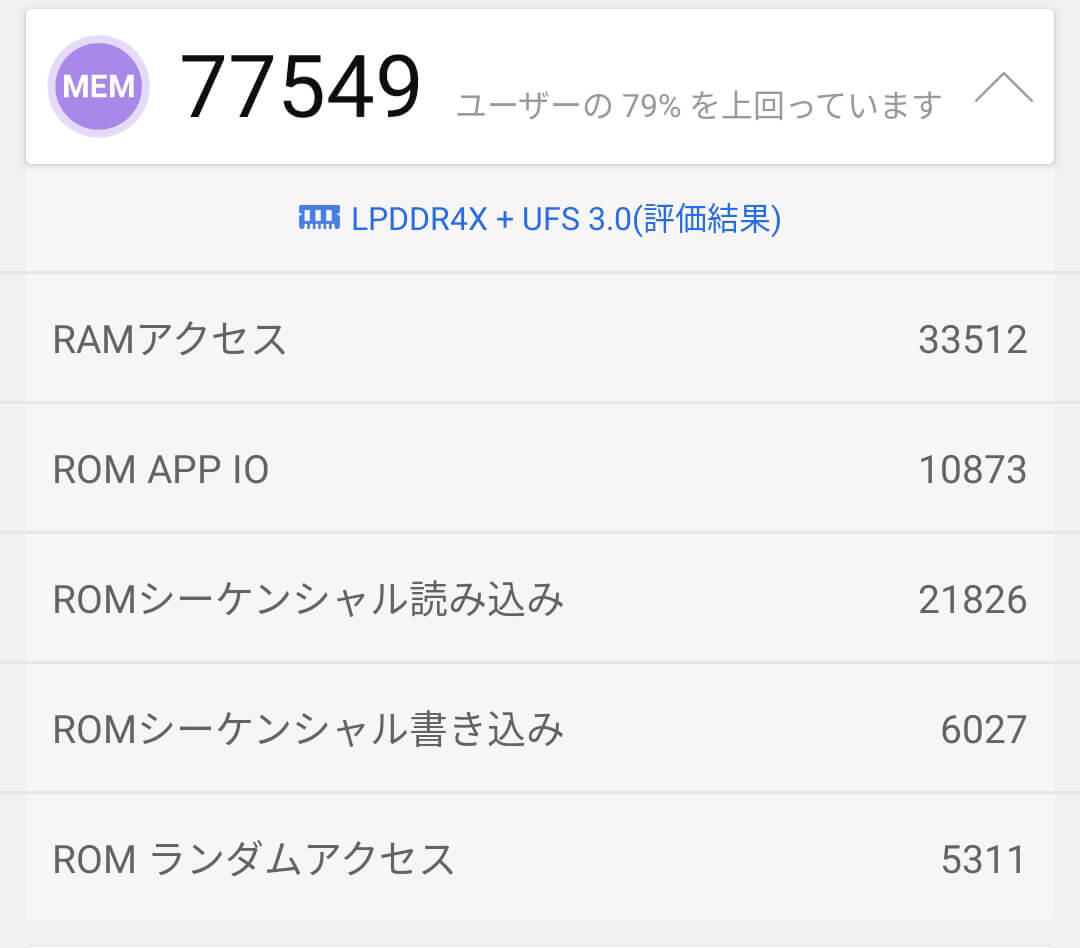Click the sequential write score 6027

coord(984,730)
